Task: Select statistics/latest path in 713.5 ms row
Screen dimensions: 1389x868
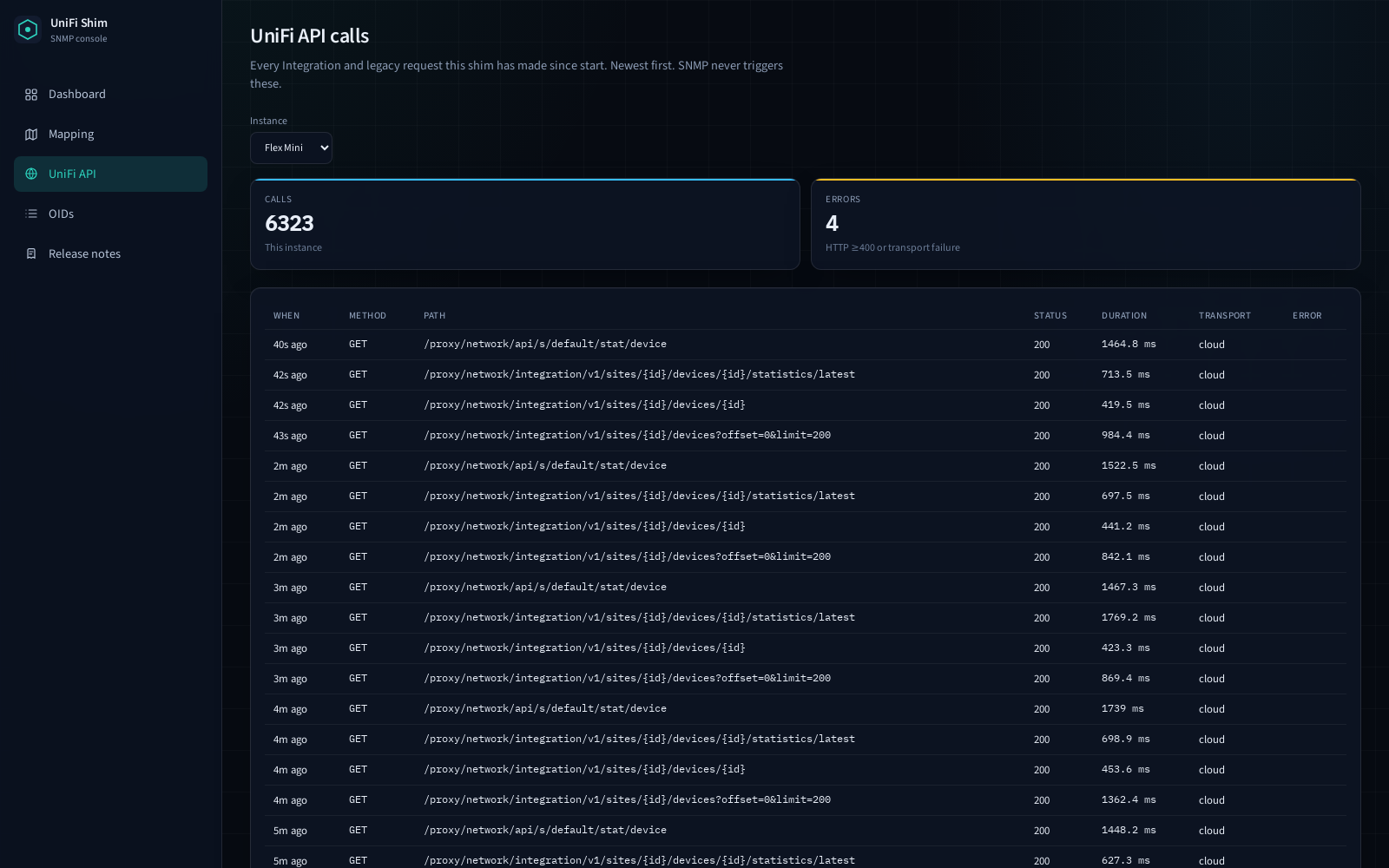Action: click(639, 374)
